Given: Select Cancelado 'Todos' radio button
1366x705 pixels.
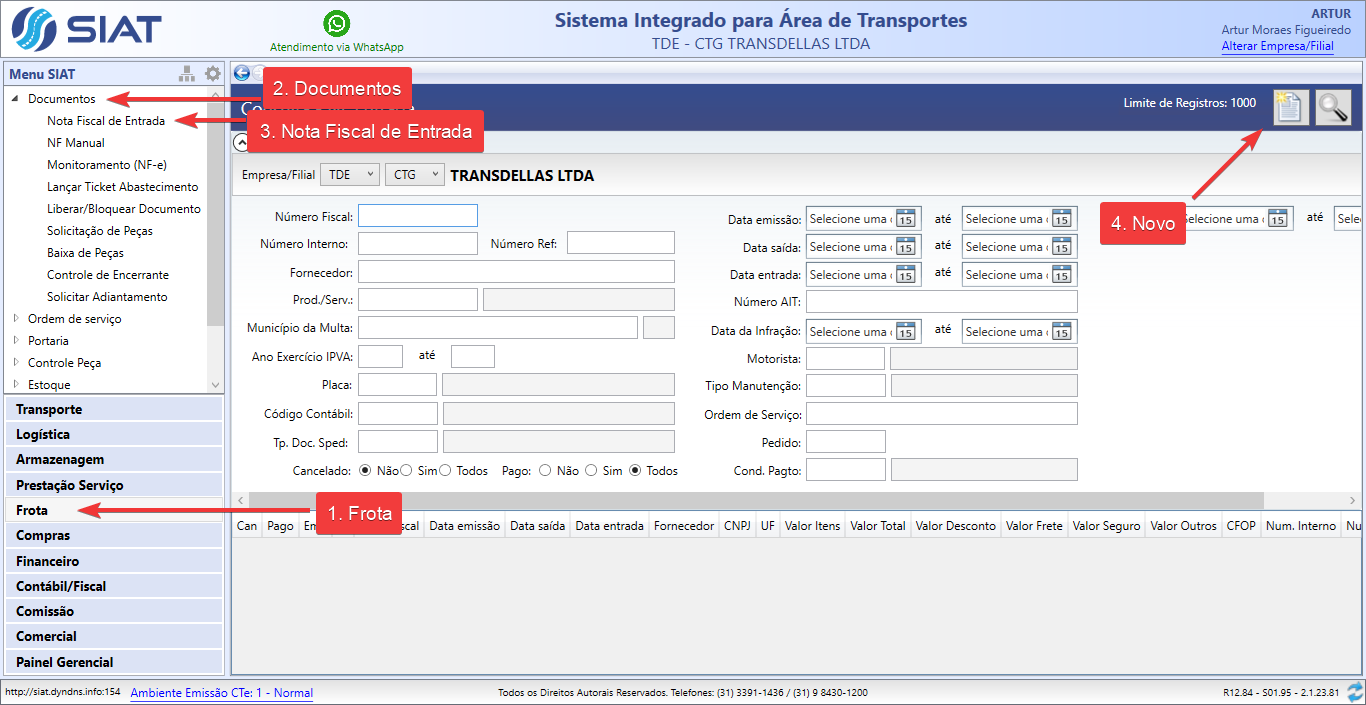Looking at the screenshot, I should pyautogui.click(x=445, y=470).
